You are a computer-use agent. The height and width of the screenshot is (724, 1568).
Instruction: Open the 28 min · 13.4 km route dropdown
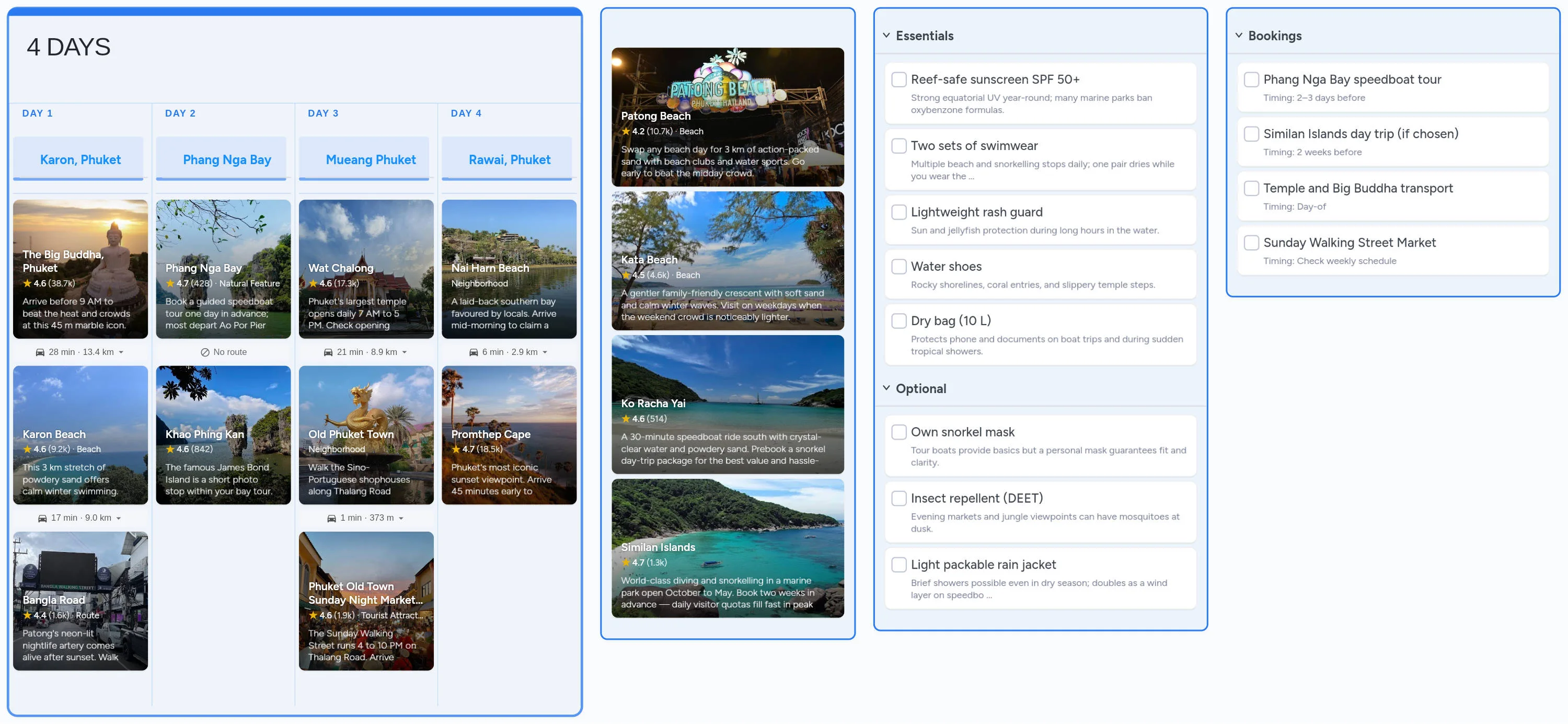pyautogui.click(x=121, y=352)
